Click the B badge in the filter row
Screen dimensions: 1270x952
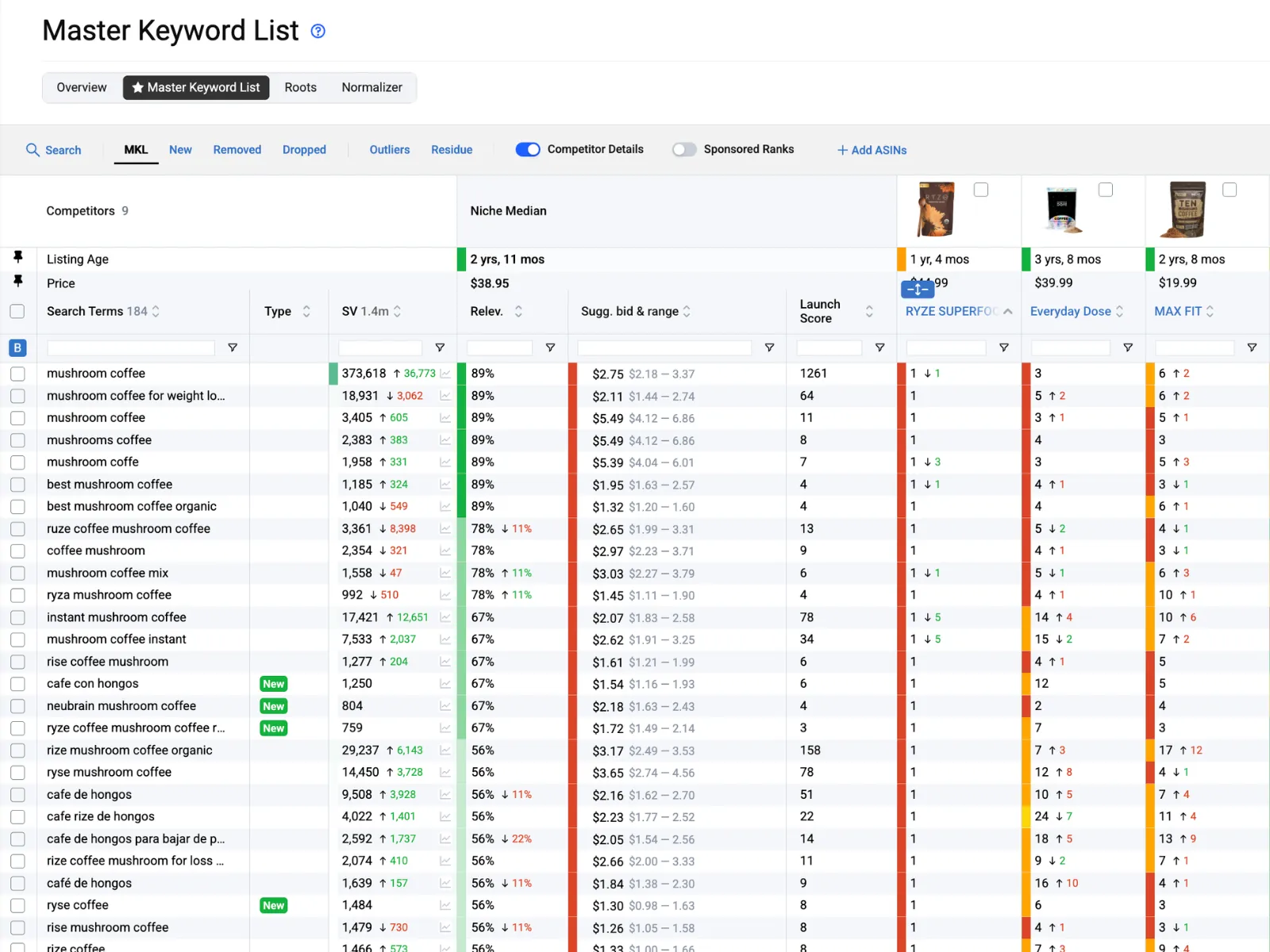[17, 347]
